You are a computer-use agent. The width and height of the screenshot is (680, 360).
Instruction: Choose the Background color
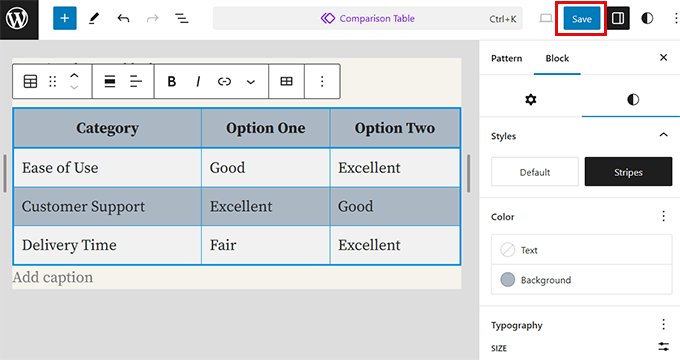[582, 280]
